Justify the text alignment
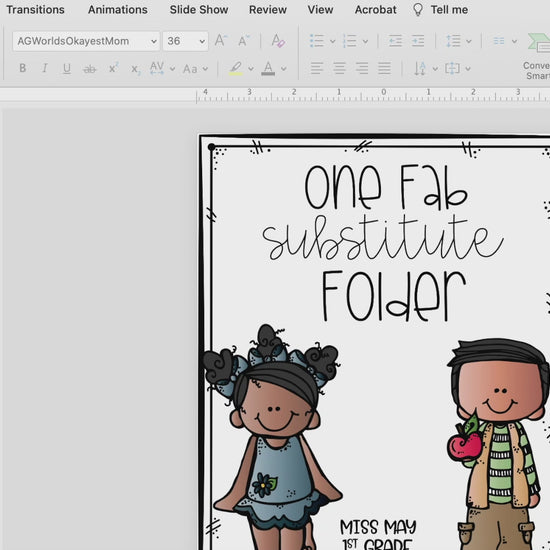Image resolution: width=550 pixels, height=550 pixels. click(384, 68)
